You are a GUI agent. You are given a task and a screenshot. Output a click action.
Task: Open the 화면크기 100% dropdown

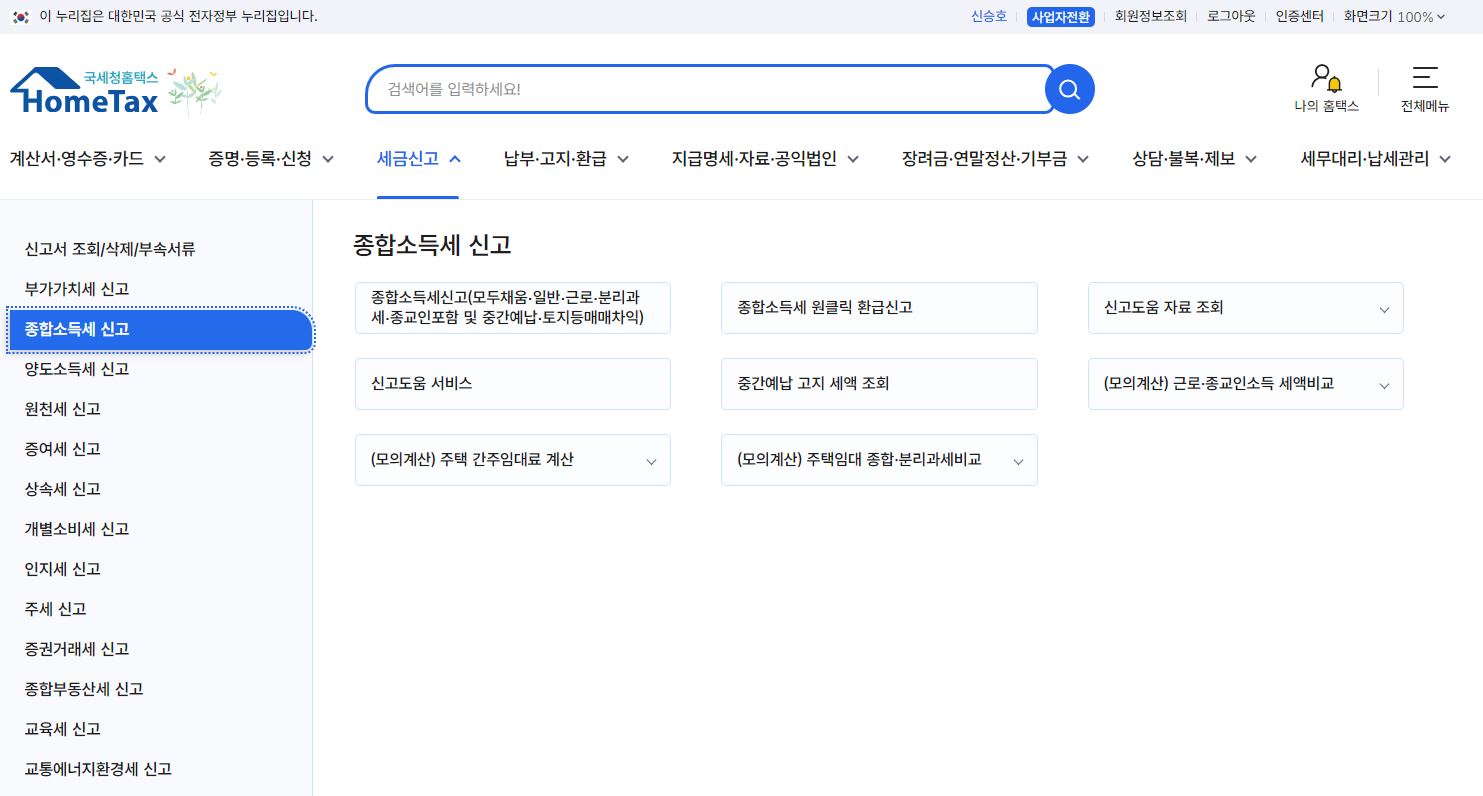(x=1395, y=16)
